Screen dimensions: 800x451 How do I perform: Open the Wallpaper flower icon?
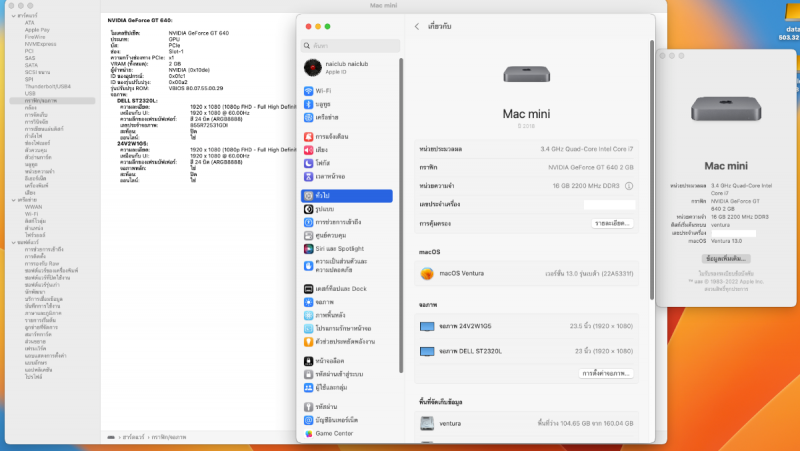click(x=308, y=315)
